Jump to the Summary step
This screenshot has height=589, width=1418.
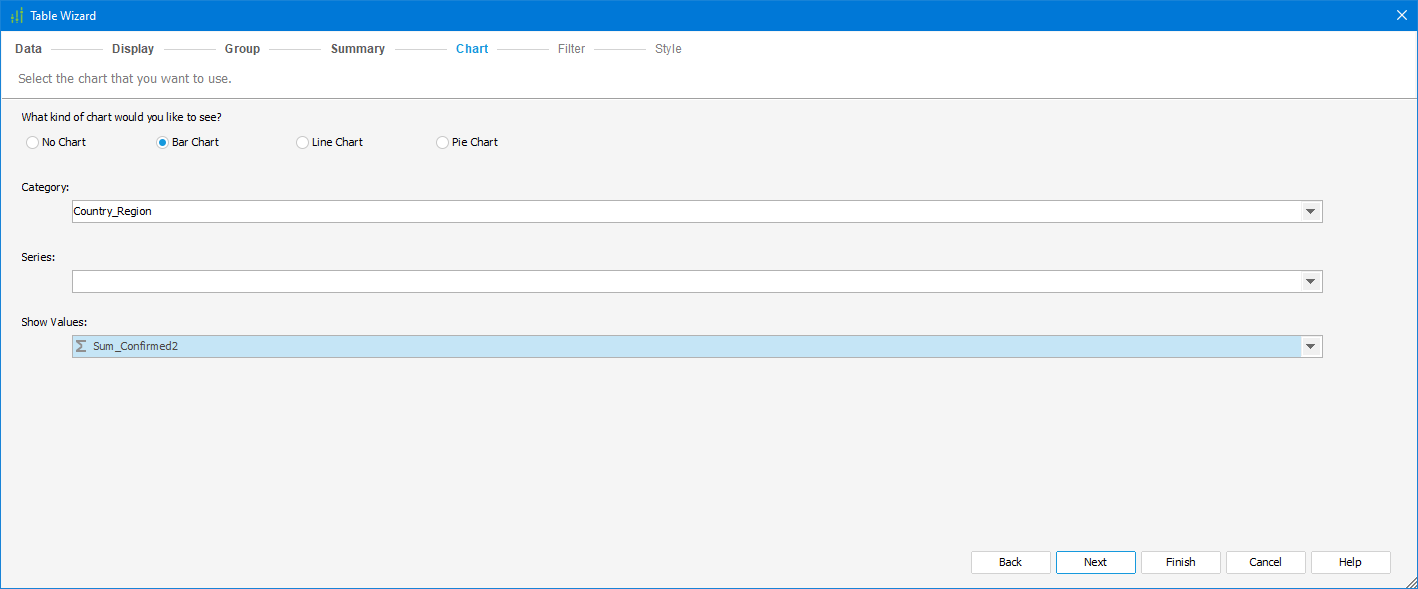click(x=358, y=49)
